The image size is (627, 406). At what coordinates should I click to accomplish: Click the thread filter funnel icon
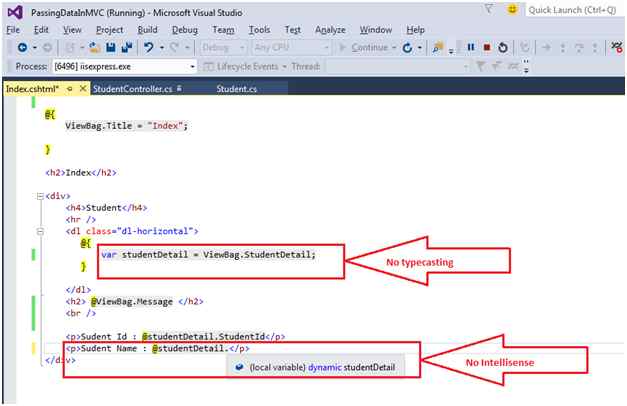tap(481, 66)
